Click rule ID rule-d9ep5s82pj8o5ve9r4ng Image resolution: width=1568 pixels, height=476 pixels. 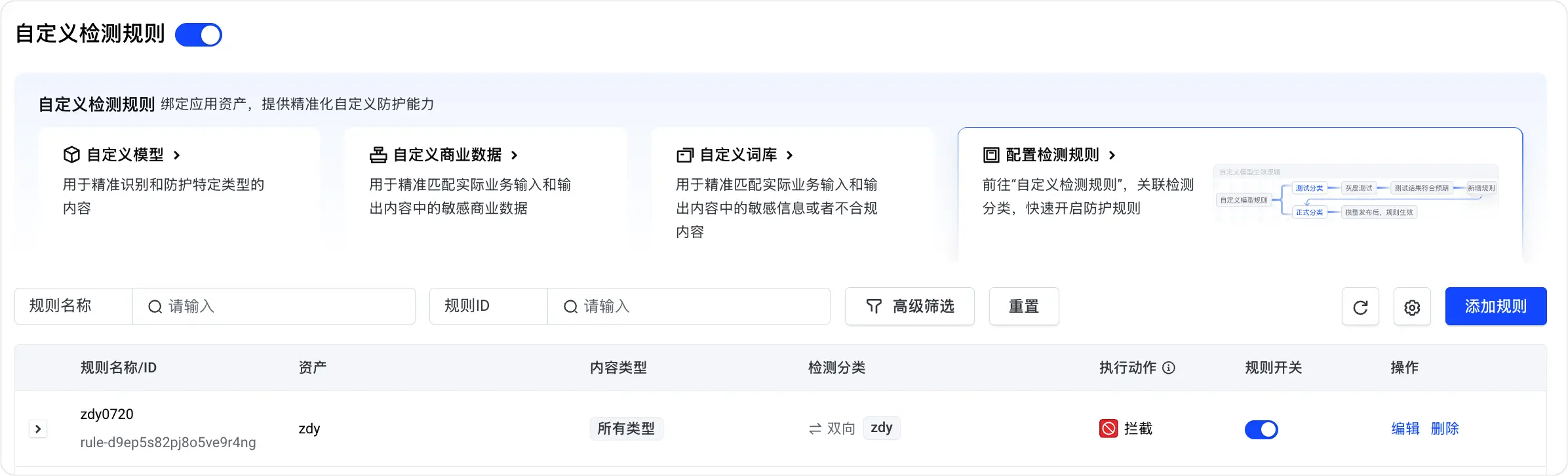click(x=168, y=443)
